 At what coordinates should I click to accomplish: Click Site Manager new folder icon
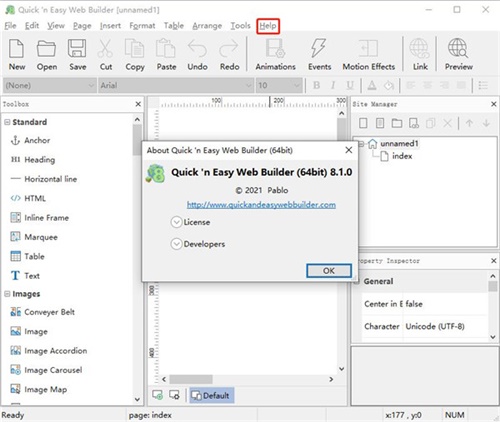click(x=397, y=123)
